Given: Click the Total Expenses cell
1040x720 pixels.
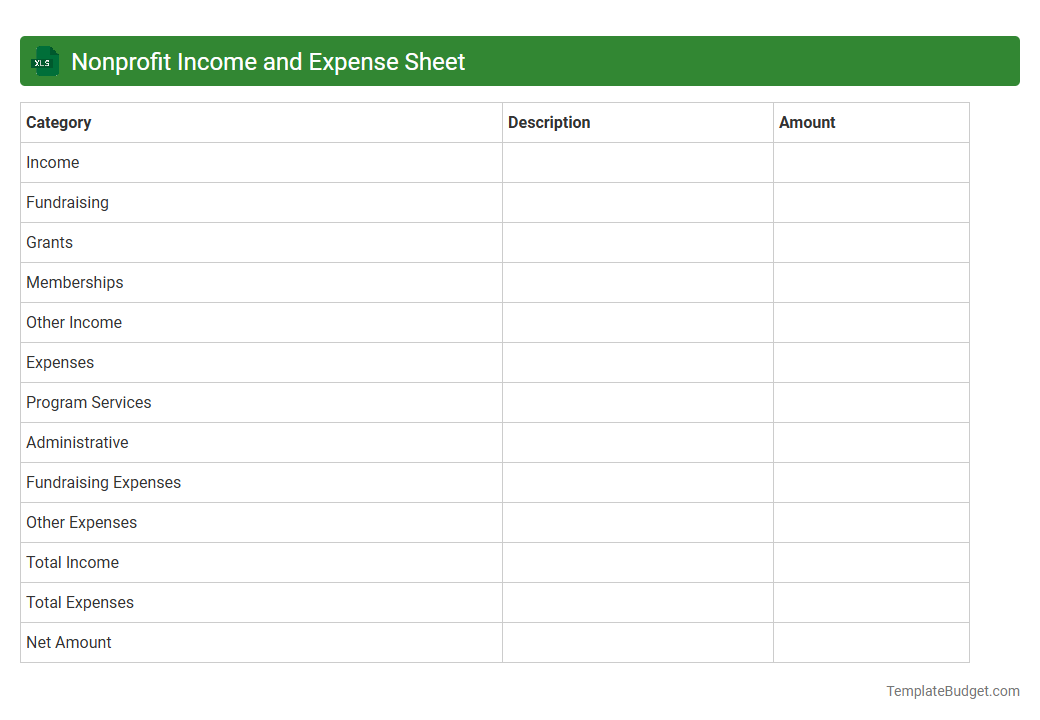Looking at the screenshot, I should click(x=80, y=602).
